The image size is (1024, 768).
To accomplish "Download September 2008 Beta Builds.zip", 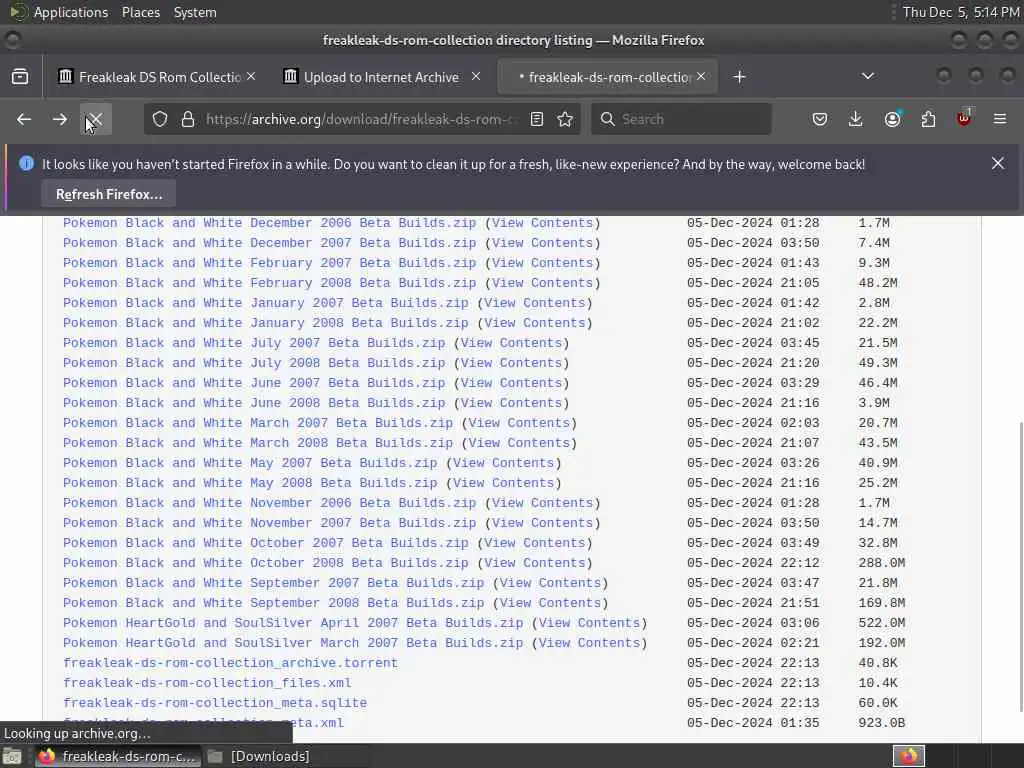I will [274, 603].
